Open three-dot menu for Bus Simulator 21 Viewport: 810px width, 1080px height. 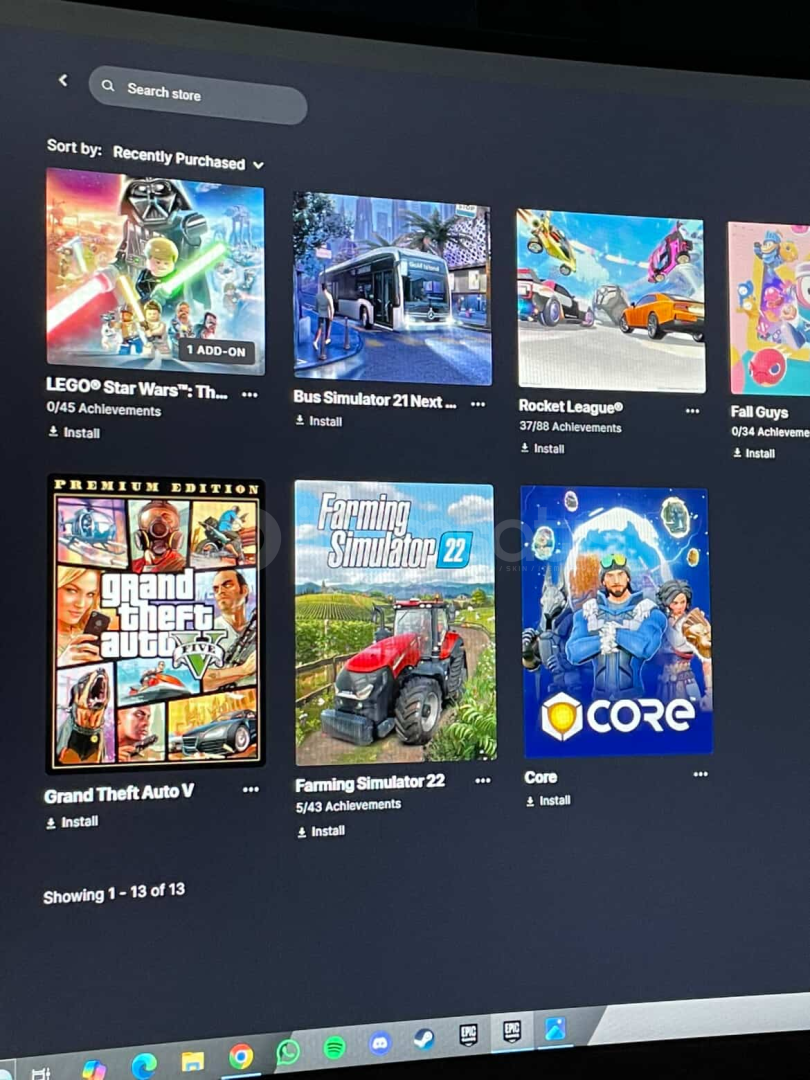coord(478,404)
